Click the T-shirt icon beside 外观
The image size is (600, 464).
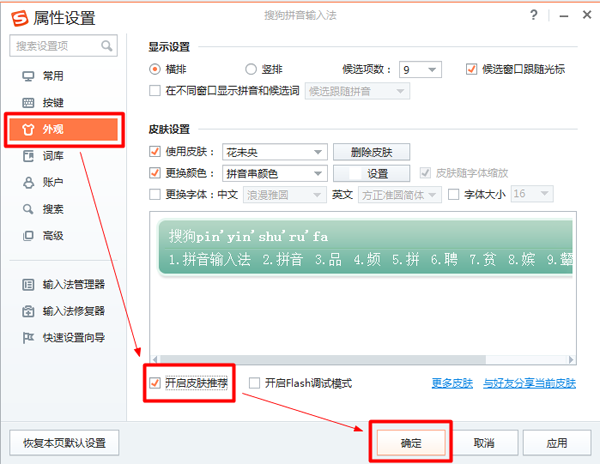click(28, 129)
